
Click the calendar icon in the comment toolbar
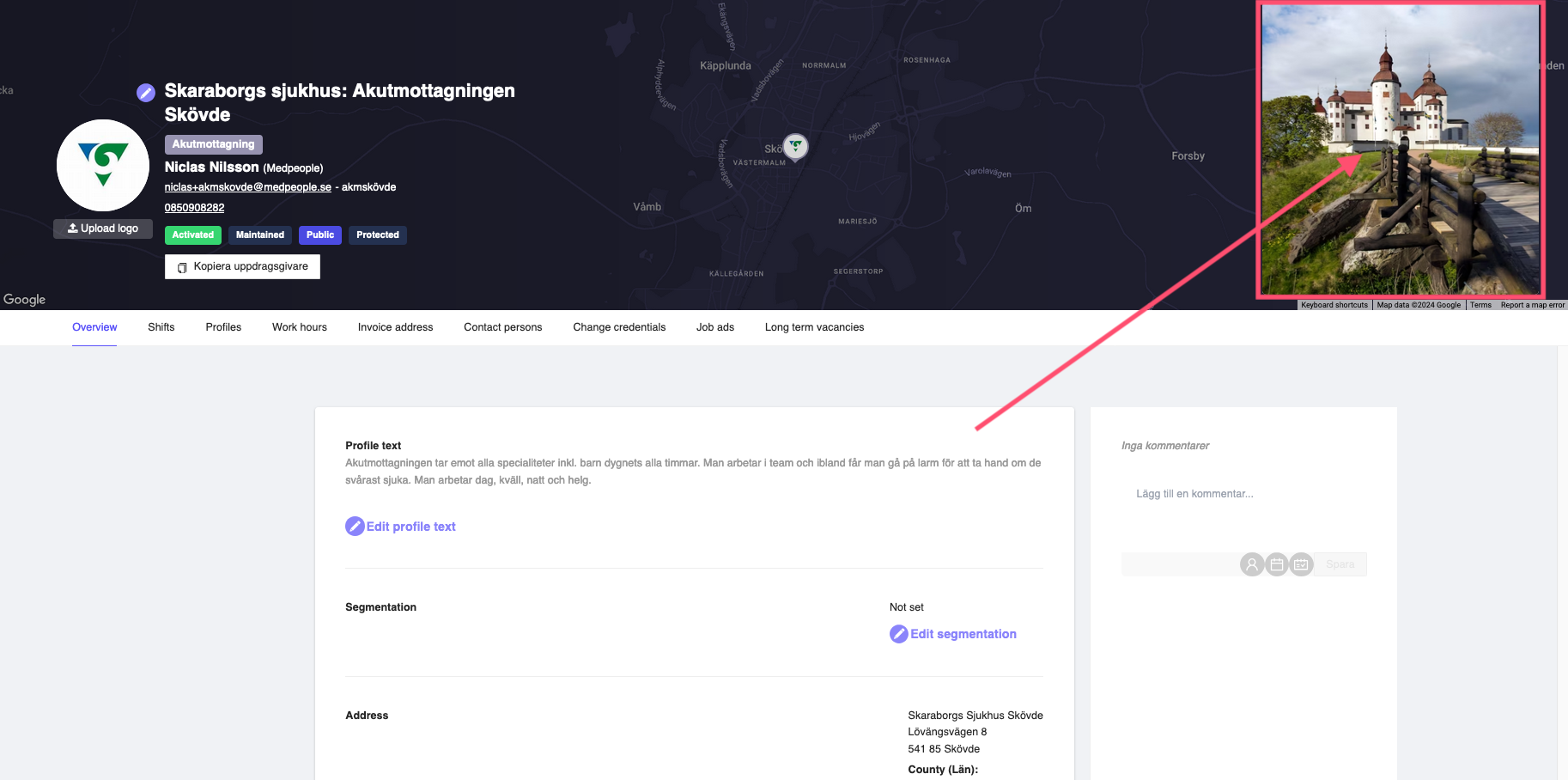1277,564
